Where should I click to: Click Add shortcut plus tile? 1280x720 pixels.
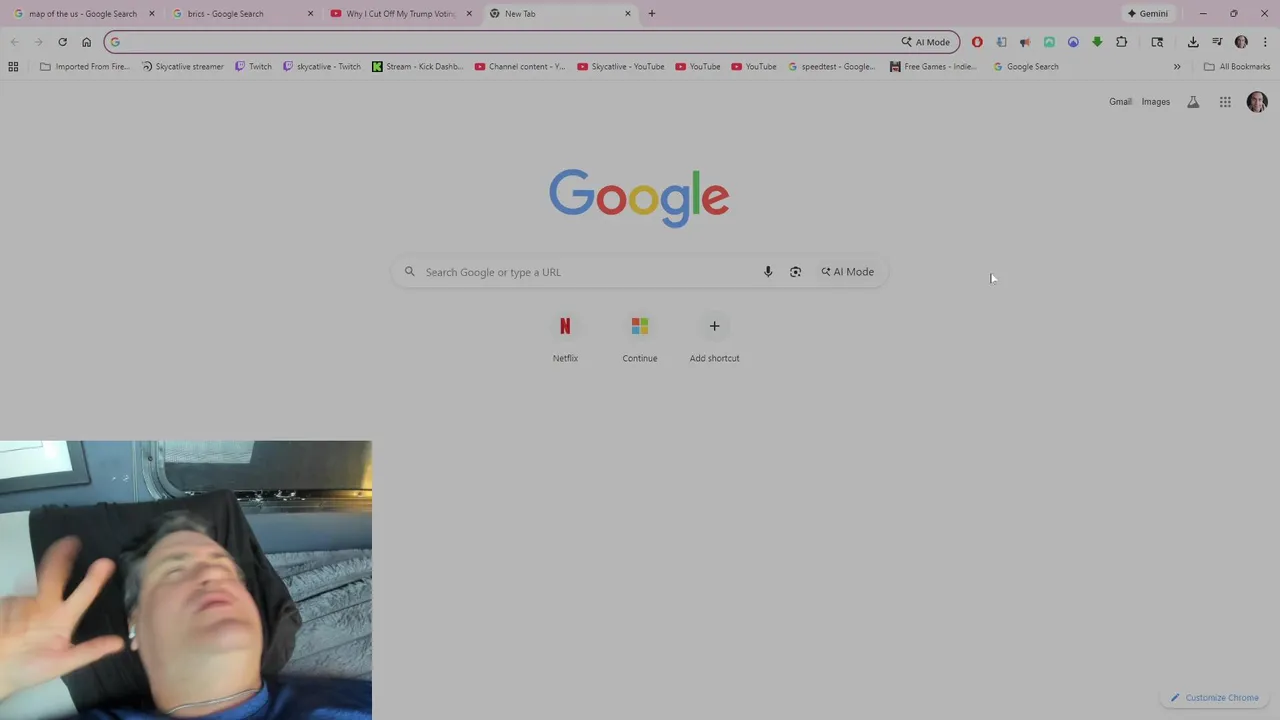pos(714,338)
